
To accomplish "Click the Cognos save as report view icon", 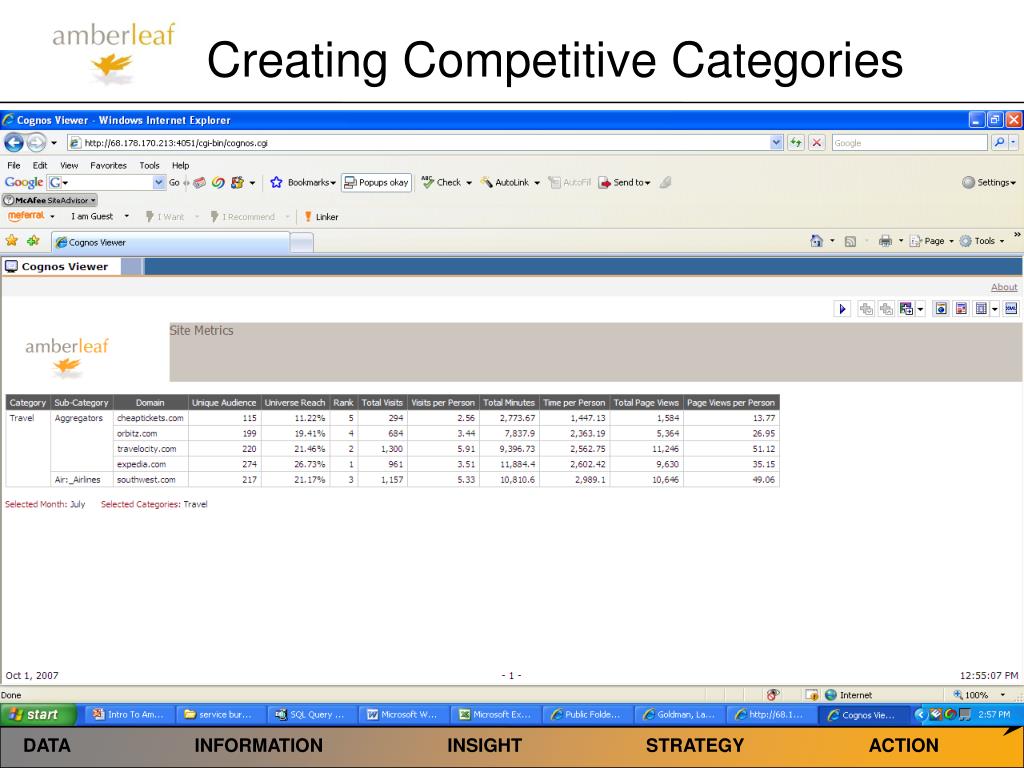I will 886,309.
